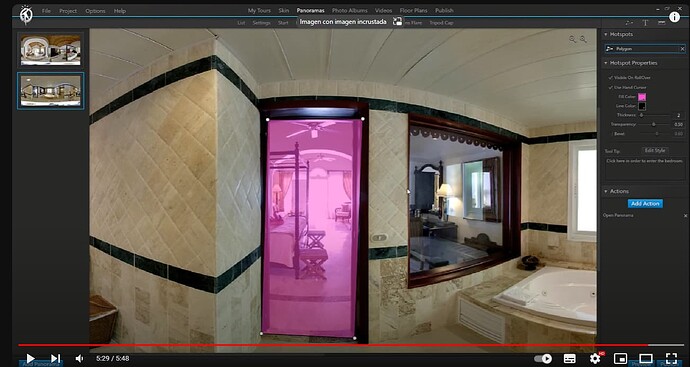
Task: Open YouTube settings gear
Action: click(x=595, y=358)
